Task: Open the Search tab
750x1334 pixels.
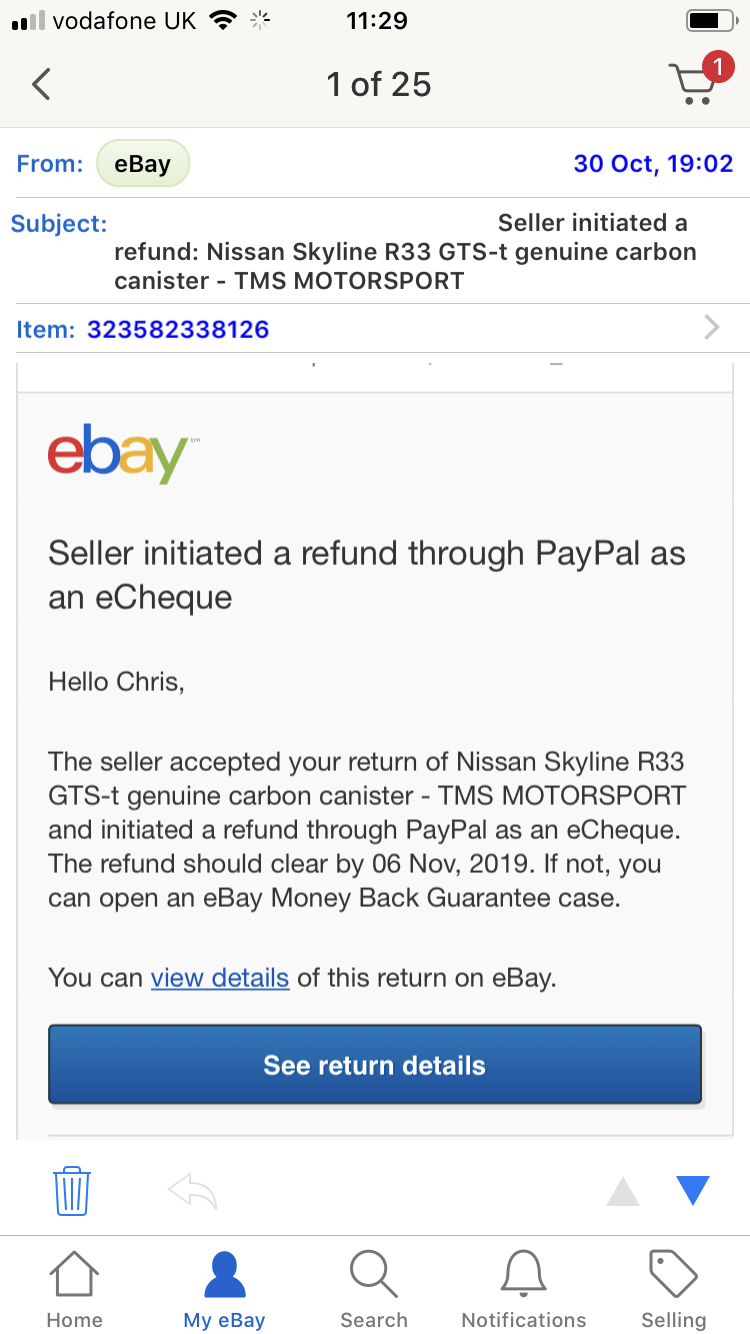Action: [374, 1289]
